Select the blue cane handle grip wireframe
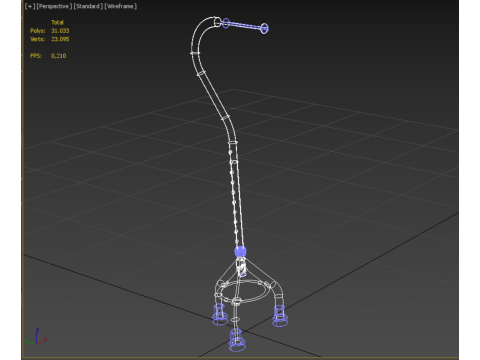480x360 pixels. tap(245, 26)
